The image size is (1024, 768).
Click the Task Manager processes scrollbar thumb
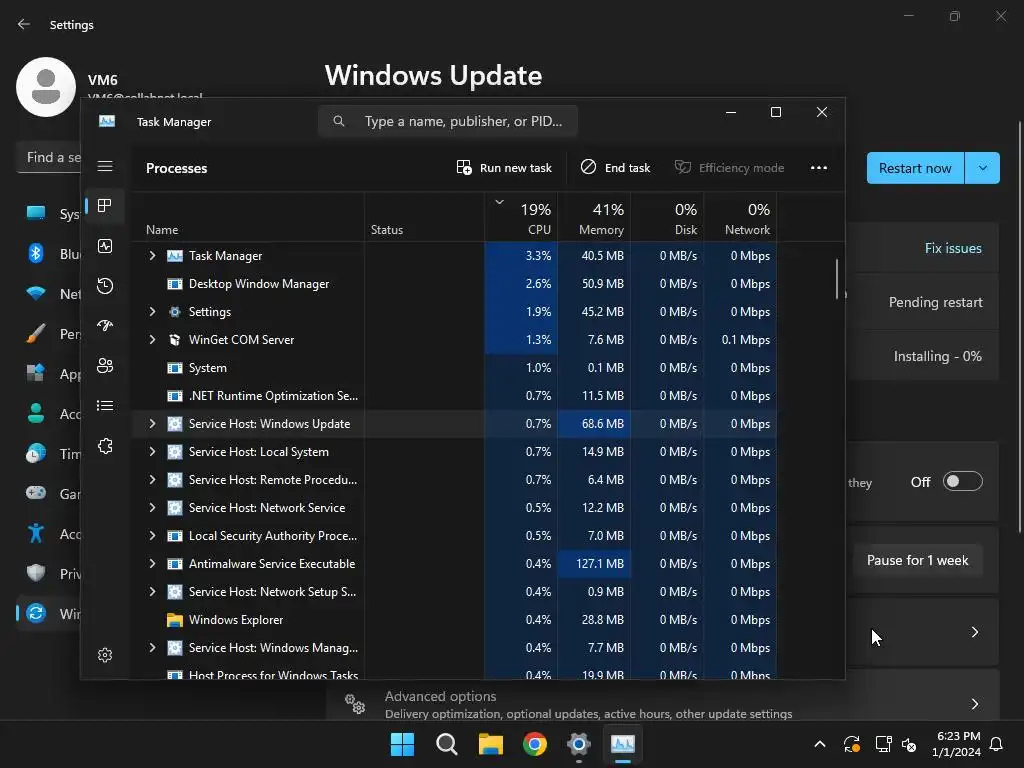click(837, 279)
